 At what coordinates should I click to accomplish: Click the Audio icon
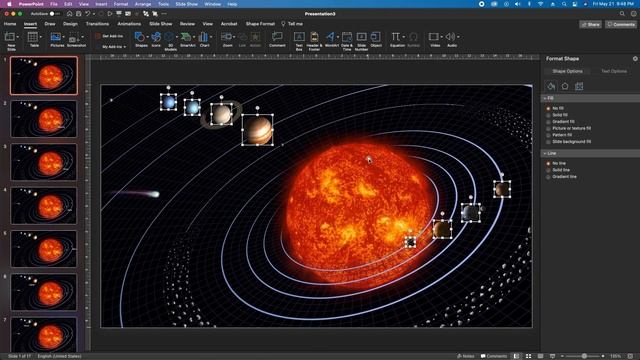pos(450,37)
